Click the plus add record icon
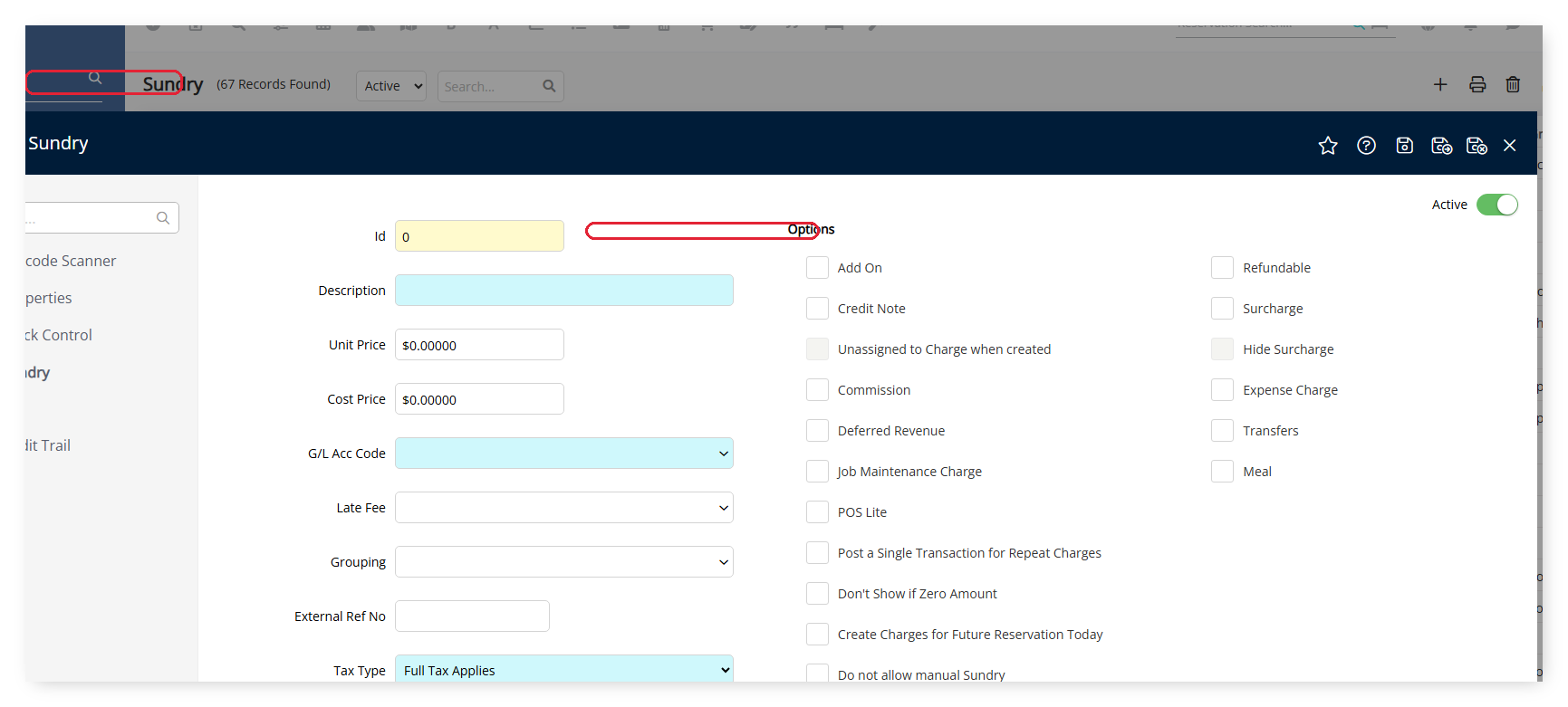1568x707 pixels. point(1440,84)
